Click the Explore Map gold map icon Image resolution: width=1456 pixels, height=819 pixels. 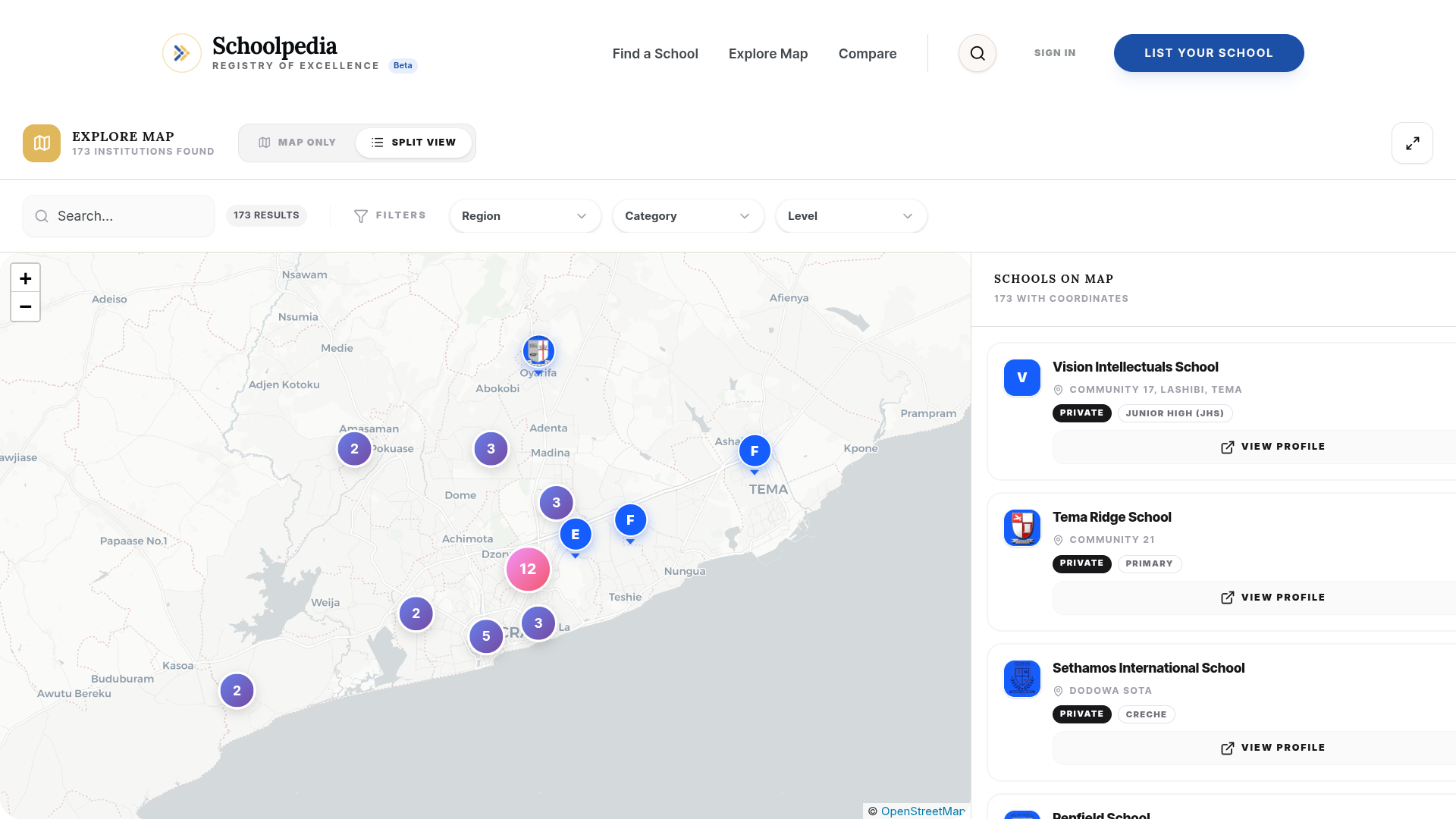(x=42, y=143)
